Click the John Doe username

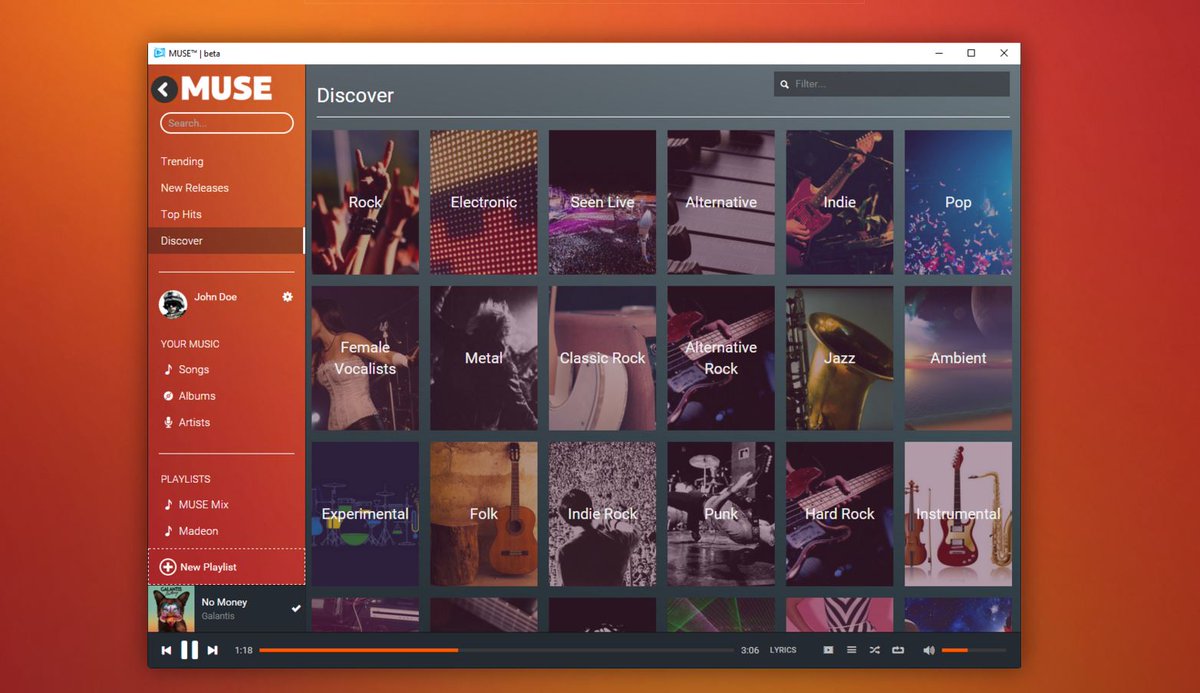[215, 297]
